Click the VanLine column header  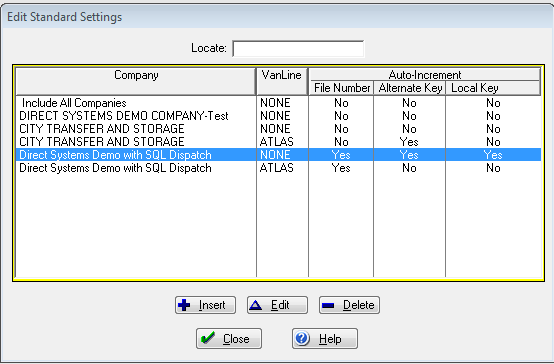(282, 81)
